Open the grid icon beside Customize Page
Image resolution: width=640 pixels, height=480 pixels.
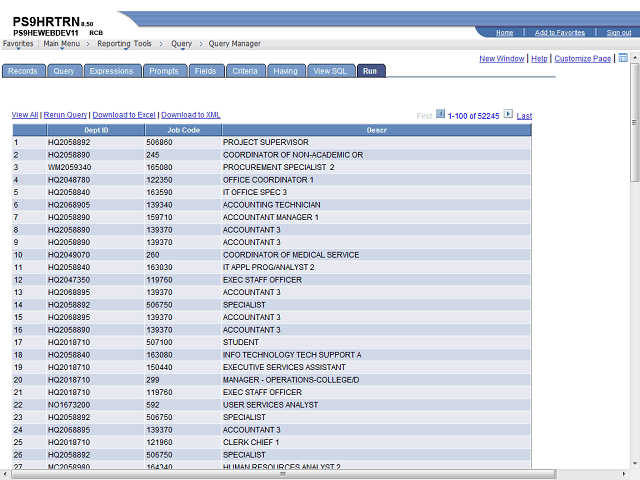623,58
